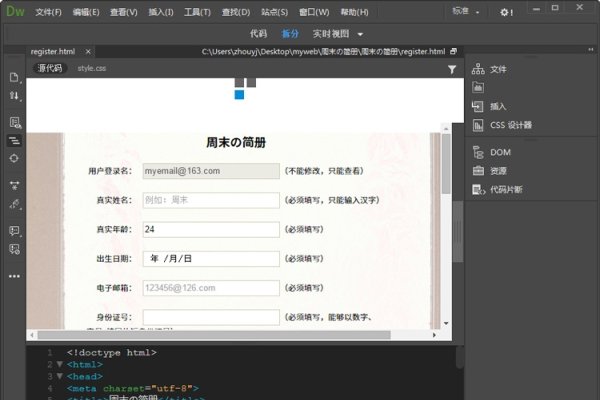Open the DOM panel icon
600x400 pixels.
click(478, 152)
